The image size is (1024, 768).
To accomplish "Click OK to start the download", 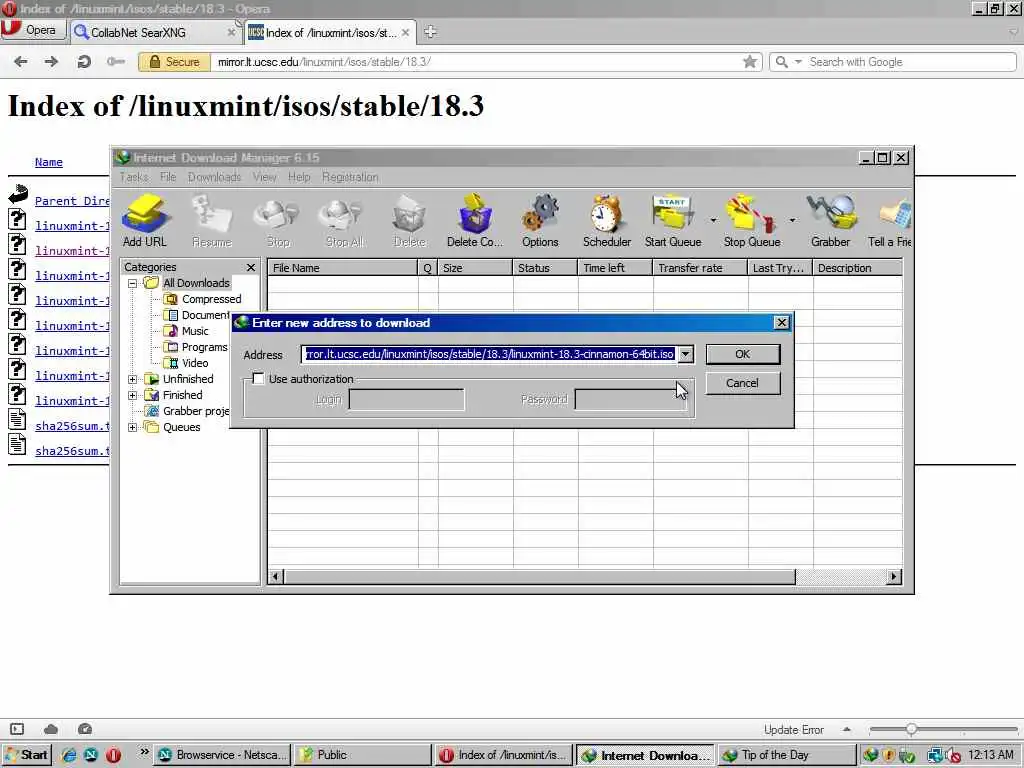I will pos(743,354).
